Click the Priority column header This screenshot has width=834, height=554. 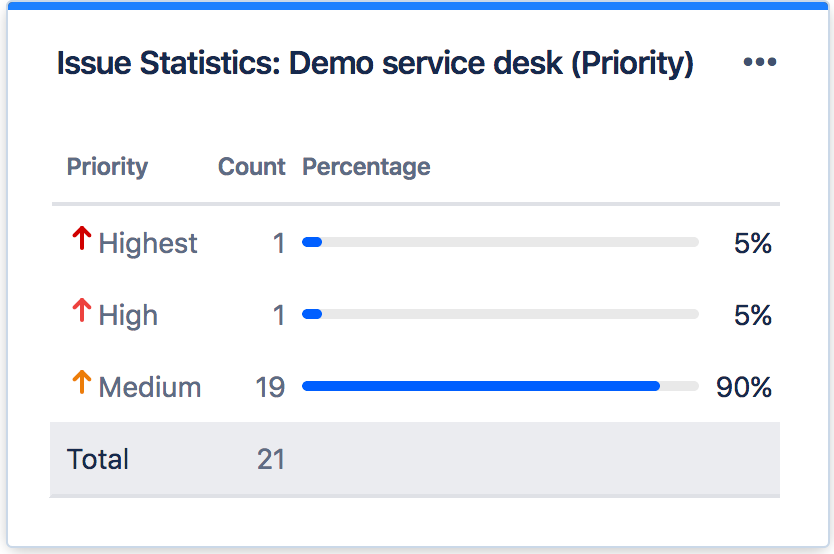107,167
